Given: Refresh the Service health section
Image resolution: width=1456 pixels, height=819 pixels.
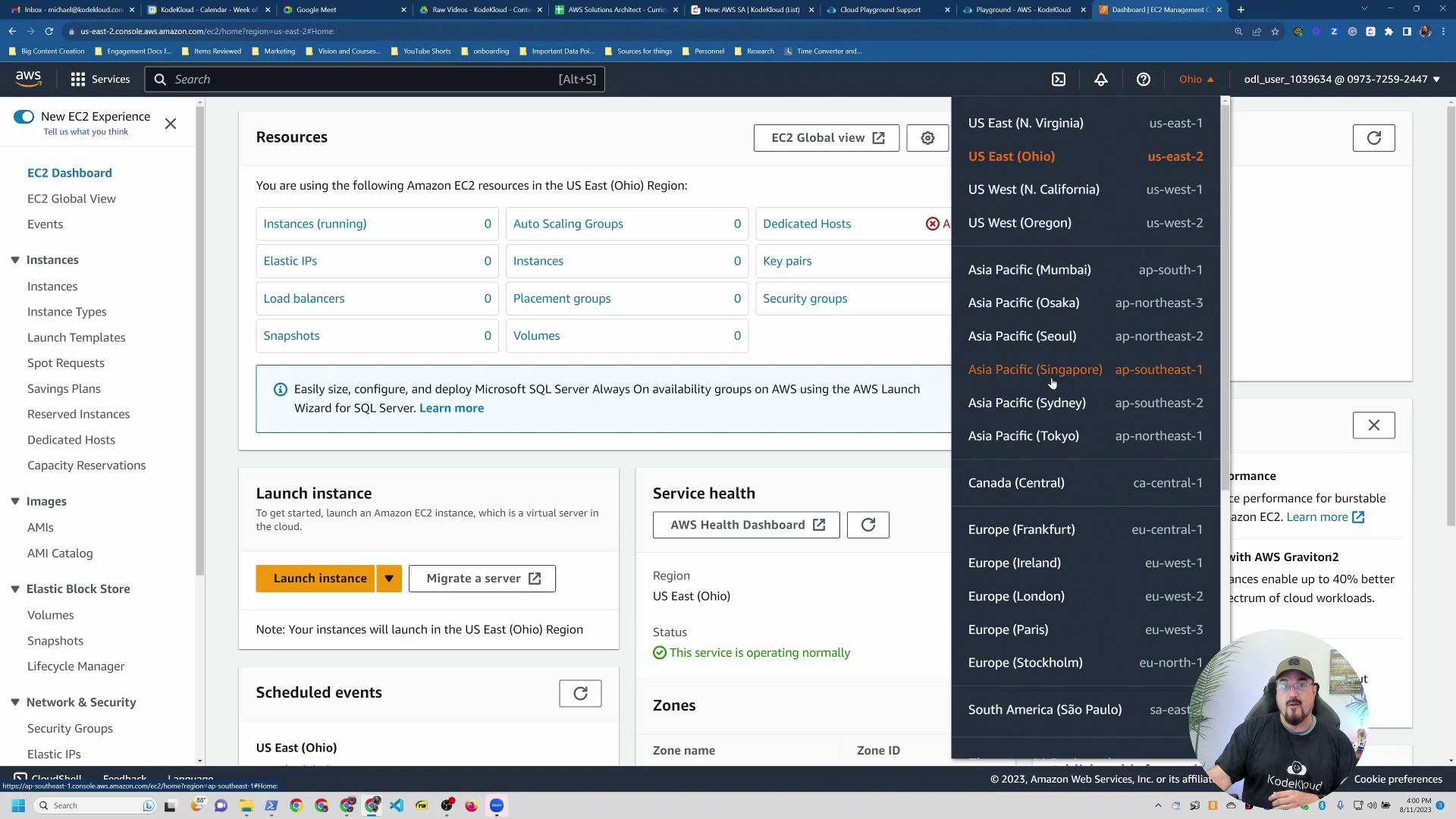Looking at the screenshot, I should 868,525.
